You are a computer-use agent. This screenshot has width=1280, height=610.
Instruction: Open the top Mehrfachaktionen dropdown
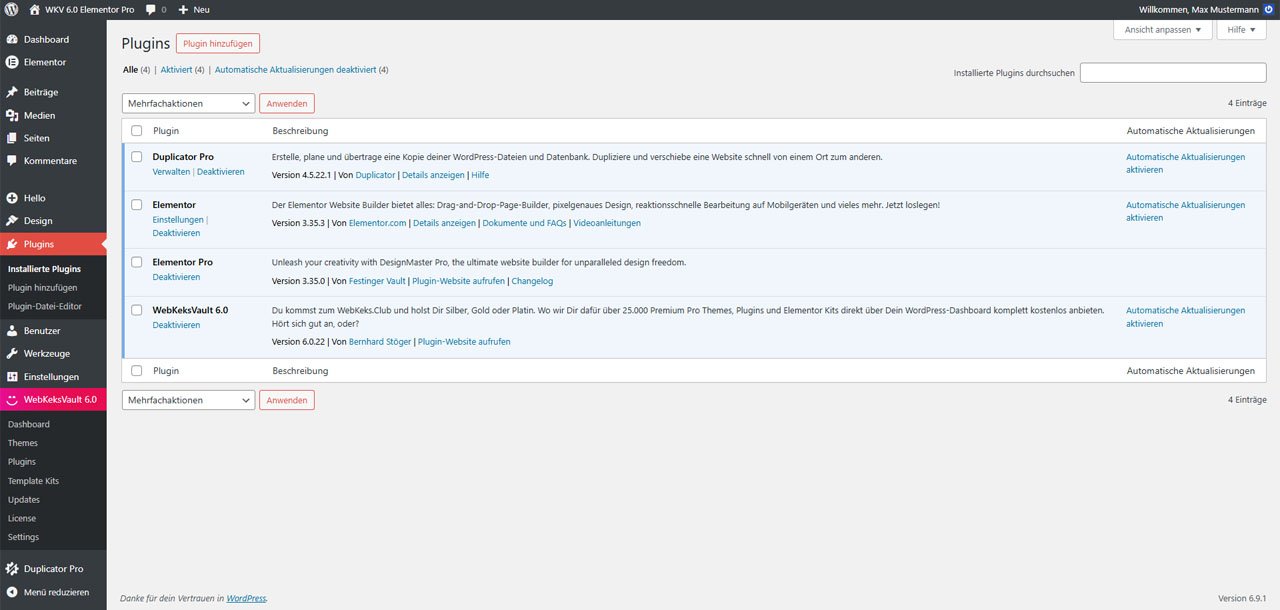click(188, 103)
